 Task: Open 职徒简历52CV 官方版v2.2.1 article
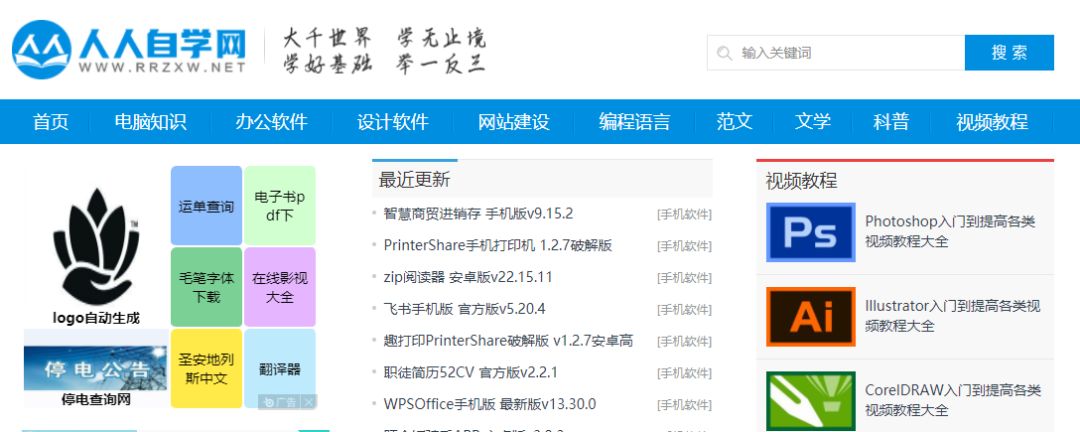(x=470, y=372)
